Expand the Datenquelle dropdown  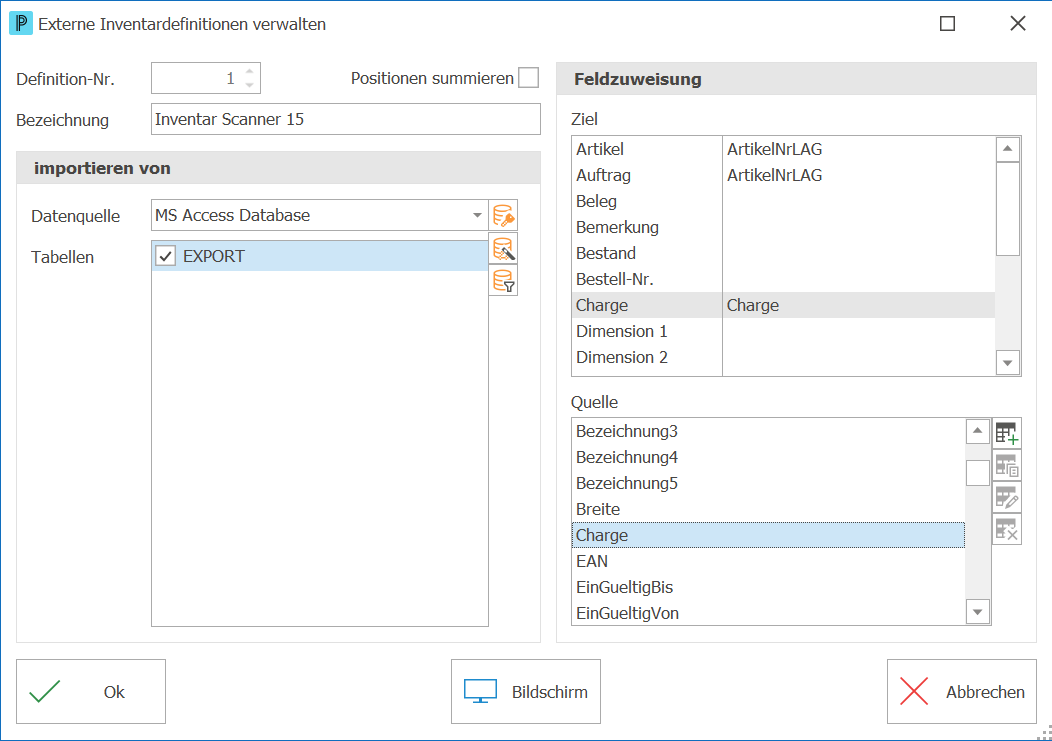pyautogui.click(x=477, y=215)
